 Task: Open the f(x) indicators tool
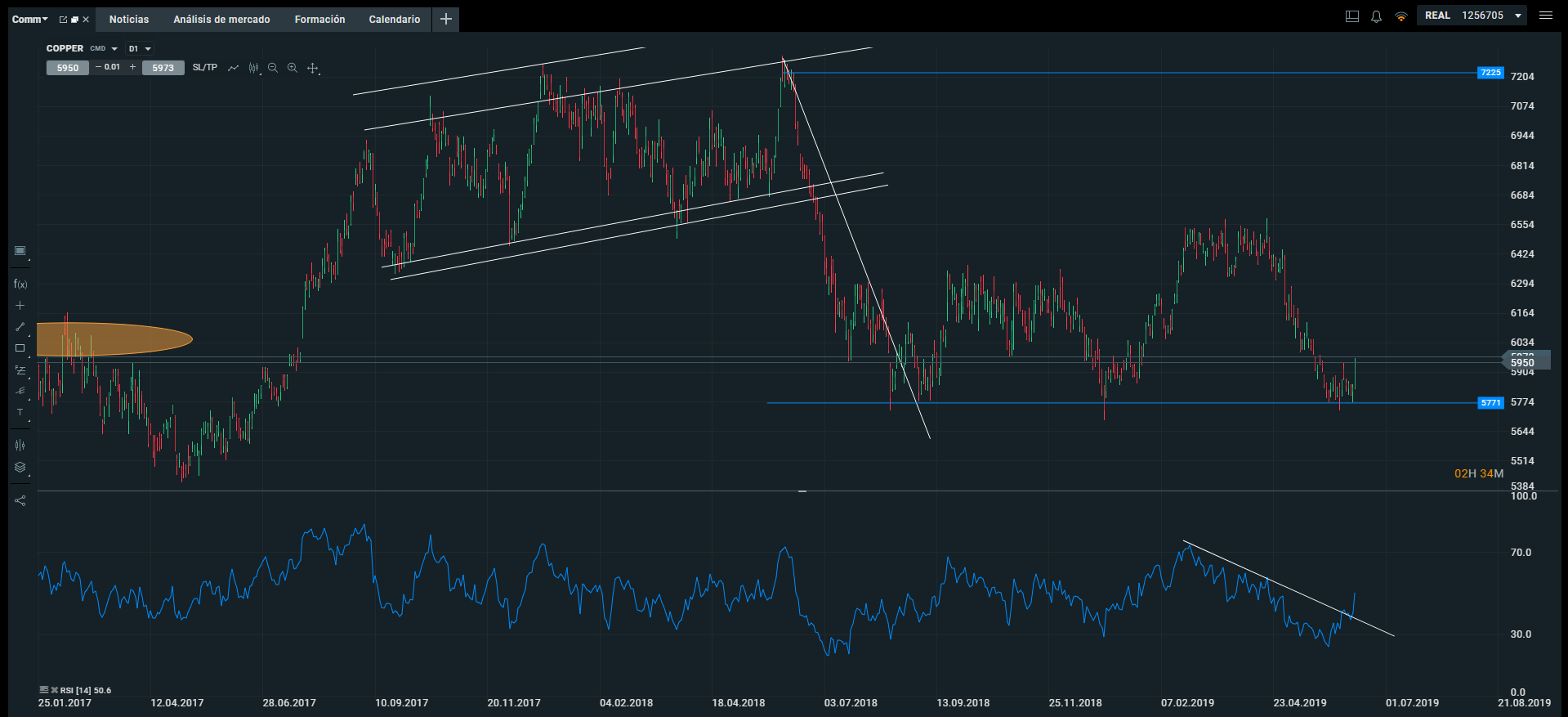(20, 285)
